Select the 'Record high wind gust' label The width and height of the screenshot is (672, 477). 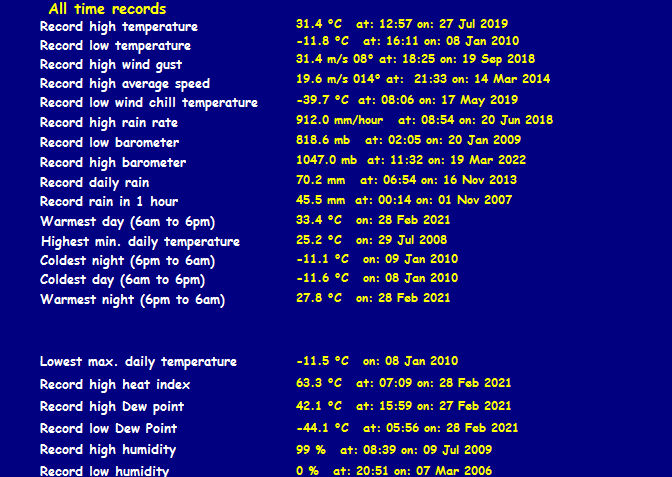[x=111, y=65]
